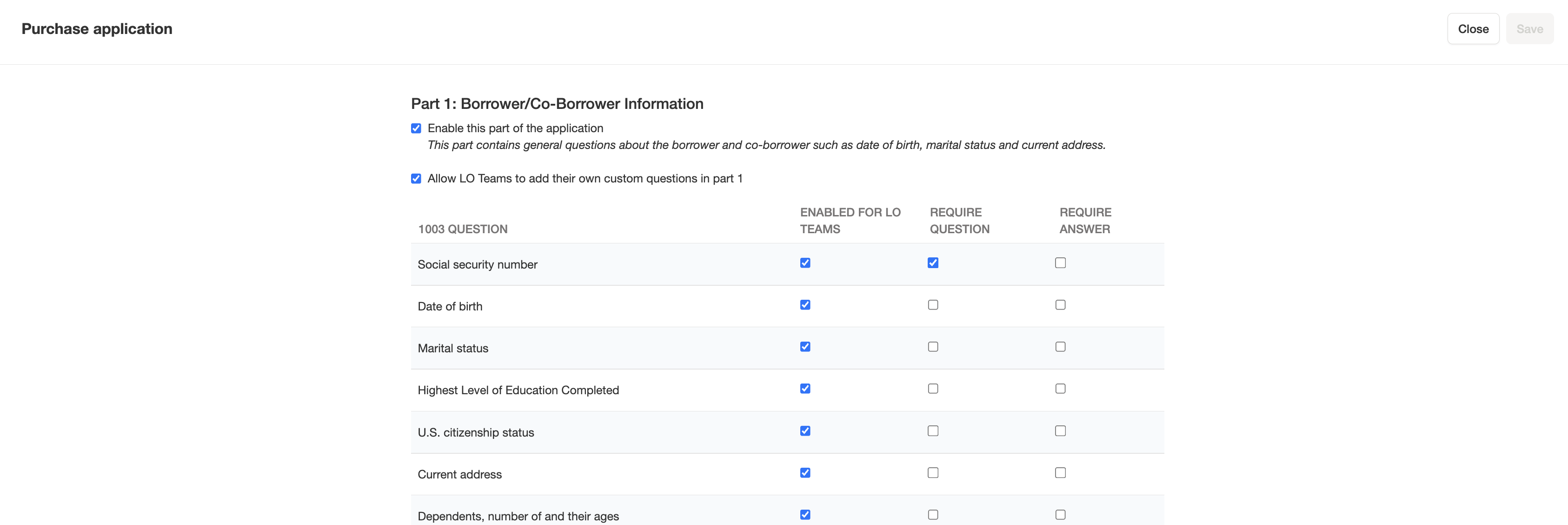Image resolution: width=1568 pixels, height=525 pixels.
Task: Enable Require Question for Marital status
Action: click(x=932, y=347)
